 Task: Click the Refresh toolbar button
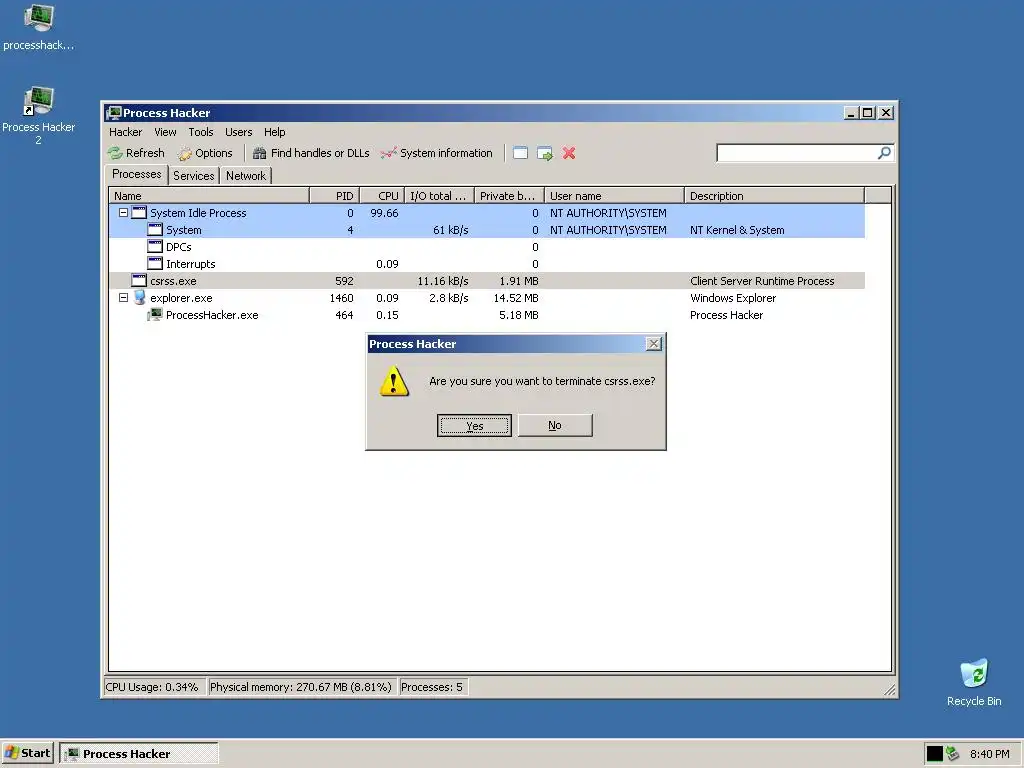point(136,153)
